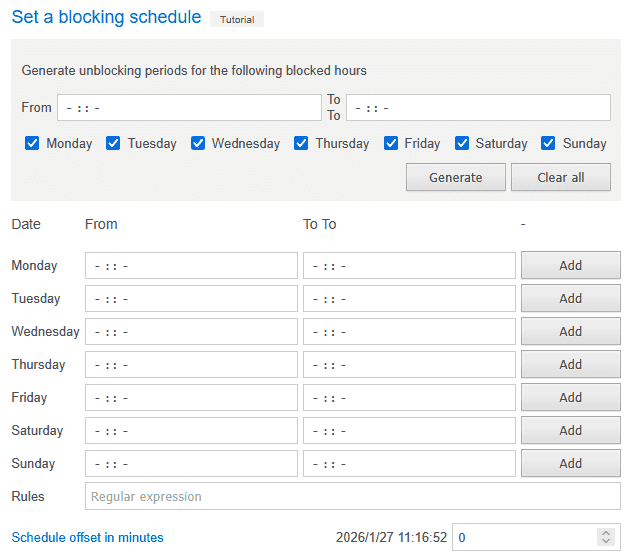The width and height of the screenshot is (629, 557).
Task: Uncheck the Monday checkbox
Action: pyautogui.click(x=33, y=143)
